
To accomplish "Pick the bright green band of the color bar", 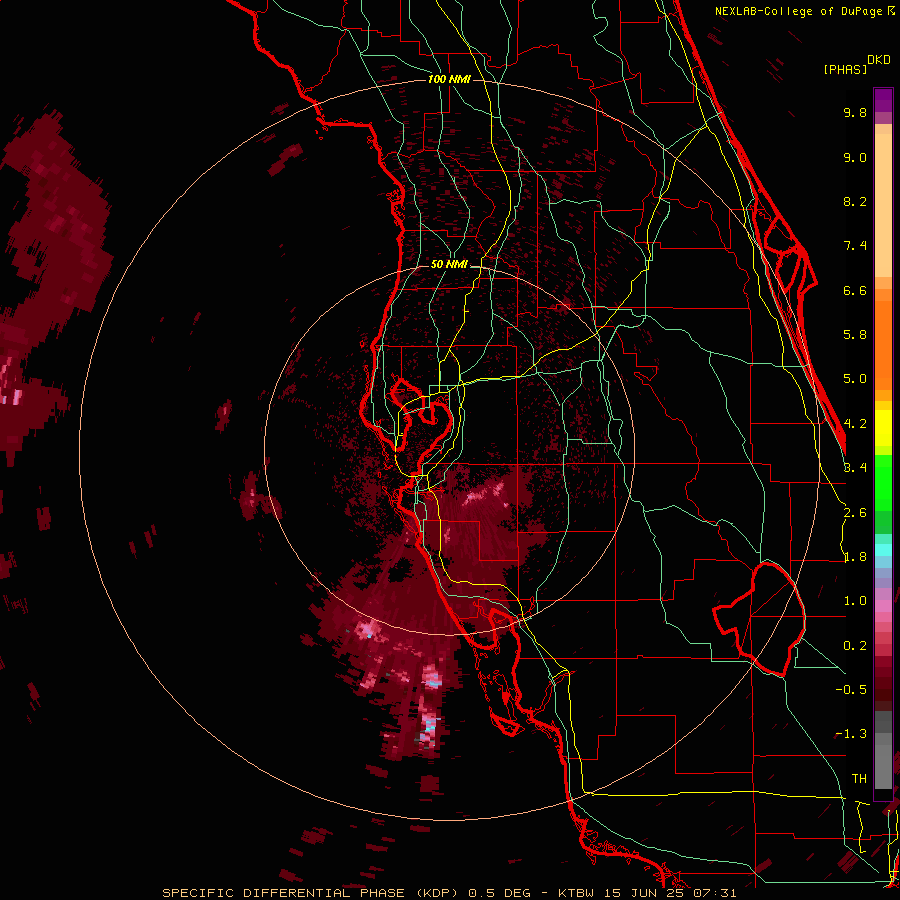I will (x=883, y=482).
